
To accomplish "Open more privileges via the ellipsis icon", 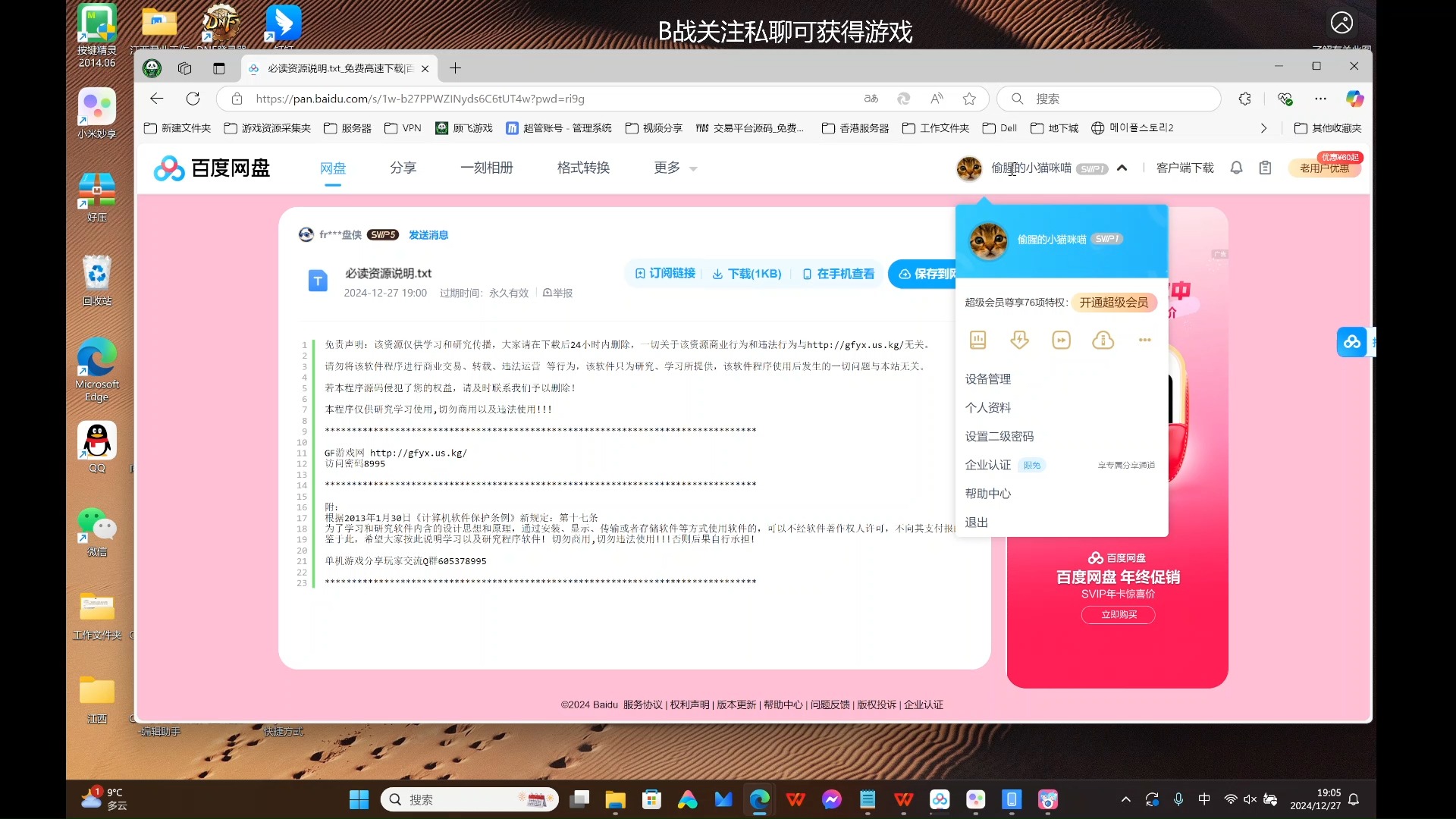I will click(x=1145, y=340).
